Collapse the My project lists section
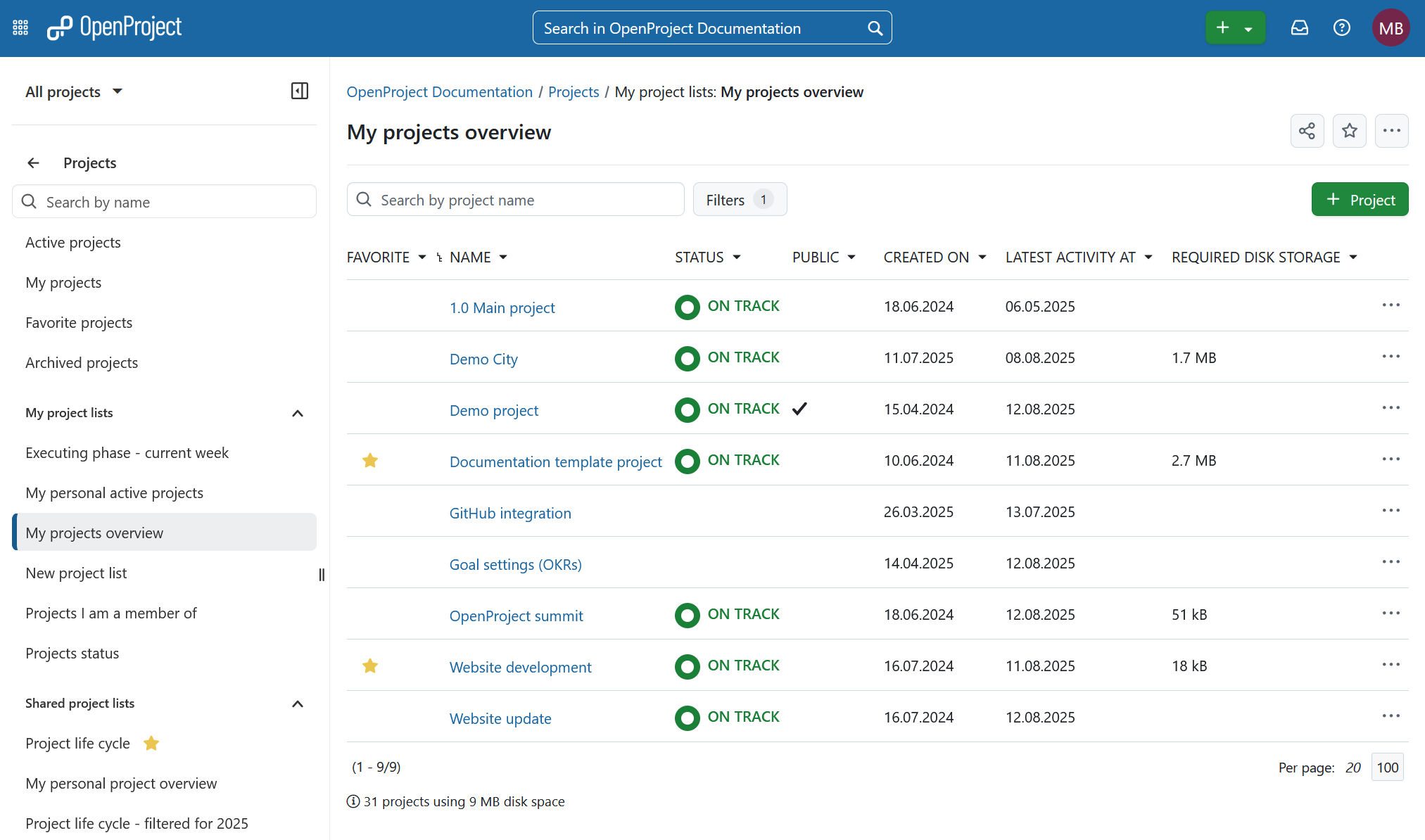This screenshot has width=1425, height=840. 297,413
